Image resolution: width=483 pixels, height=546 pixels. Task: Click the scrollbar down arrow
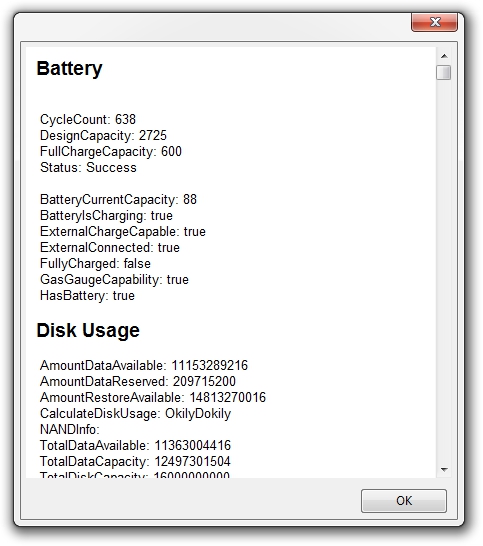coord(444,469)
